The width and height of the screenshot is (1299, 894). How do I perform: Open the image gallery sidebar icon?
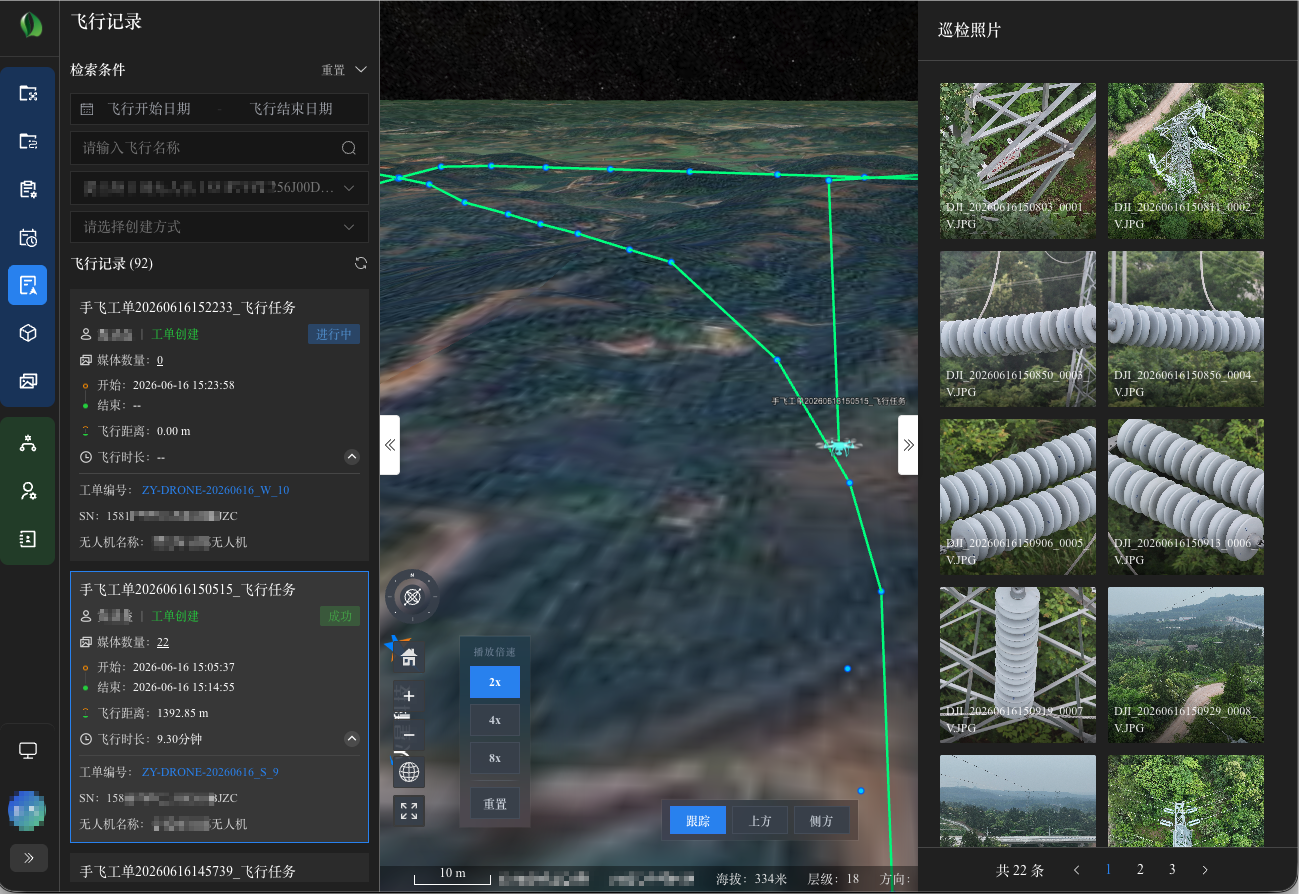[28, 381]
